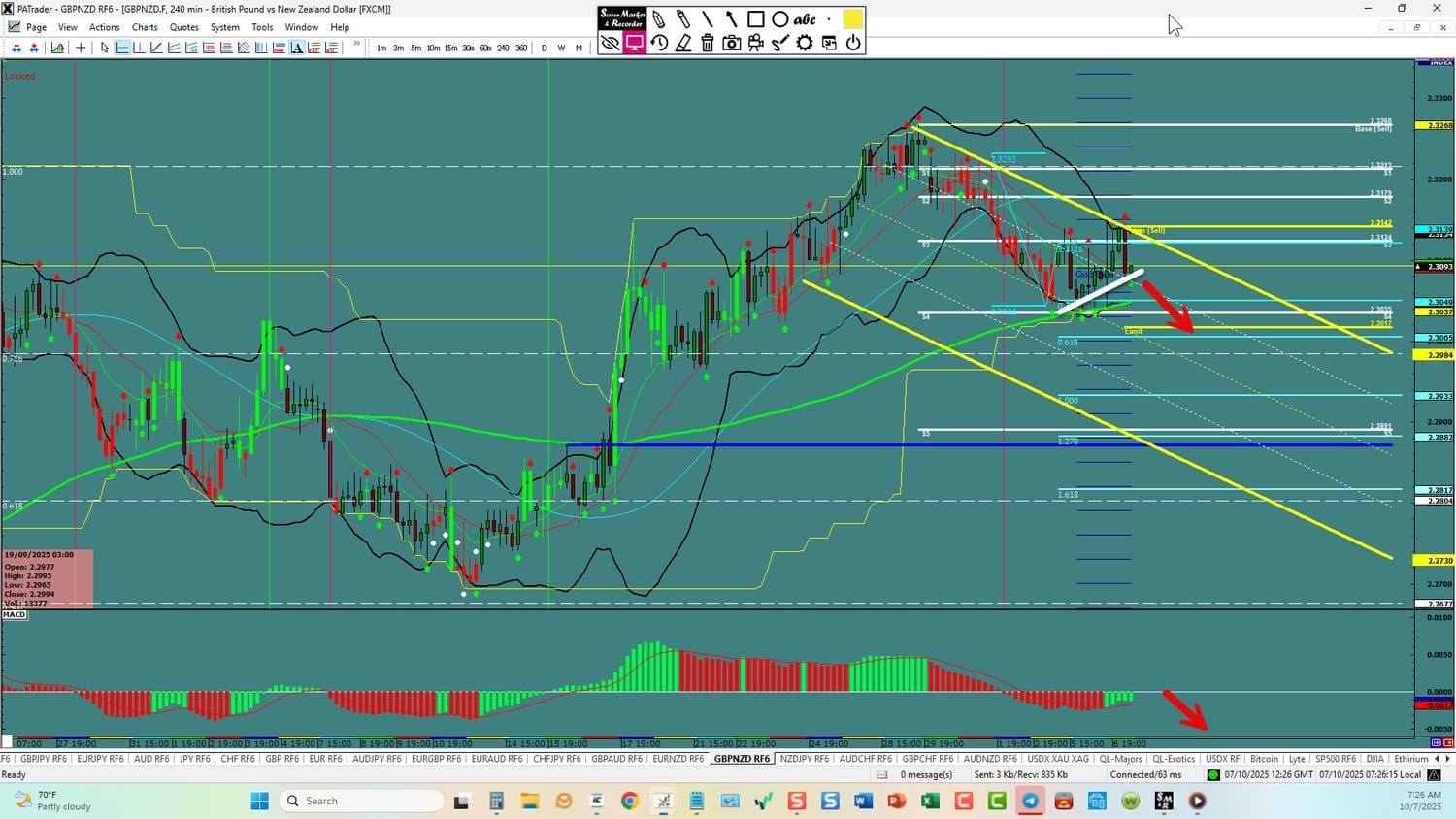Viewport: 1456px width, 819px height.
Task: Select the highlighter marker tool
Action: pyautogui.click(x=683, y=19)
